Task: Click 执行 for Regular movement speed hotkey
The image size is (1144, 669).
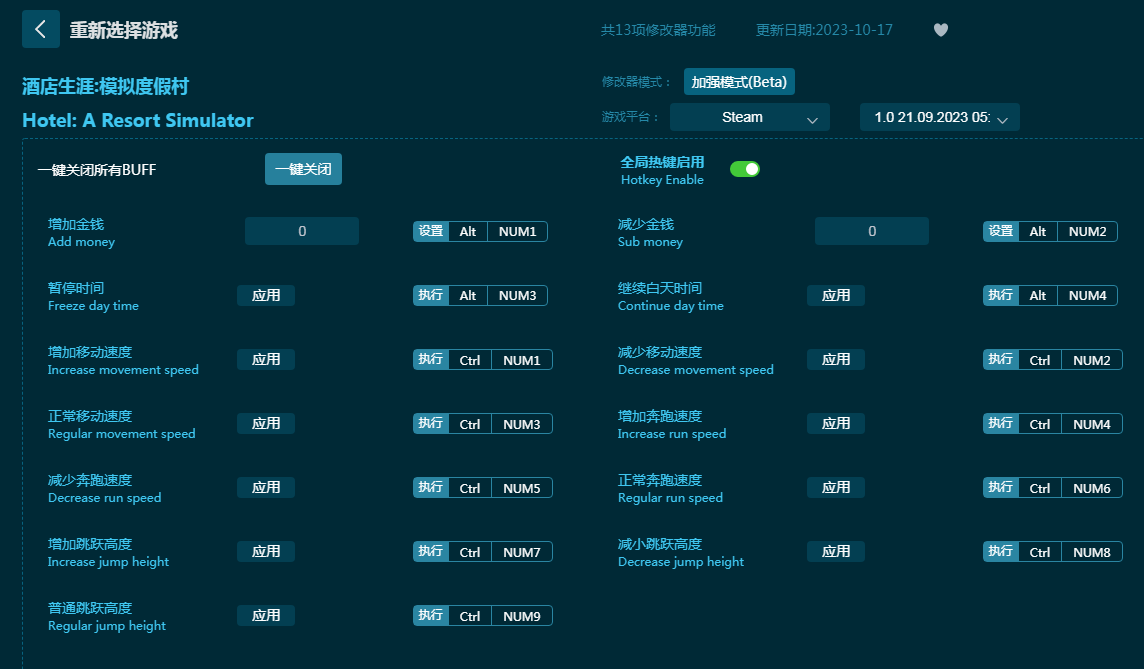Action: click(430, 424)
